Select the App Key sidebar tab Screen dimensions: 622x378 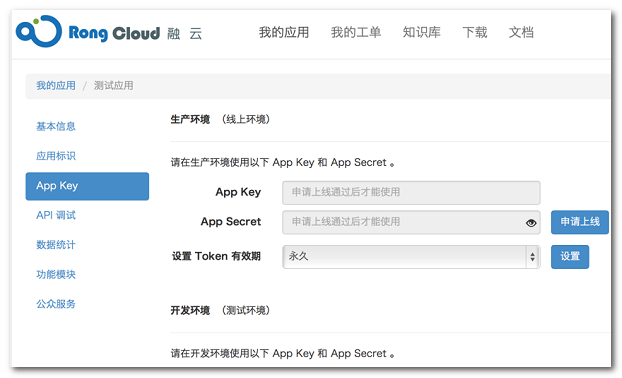(x=87, y=186)
